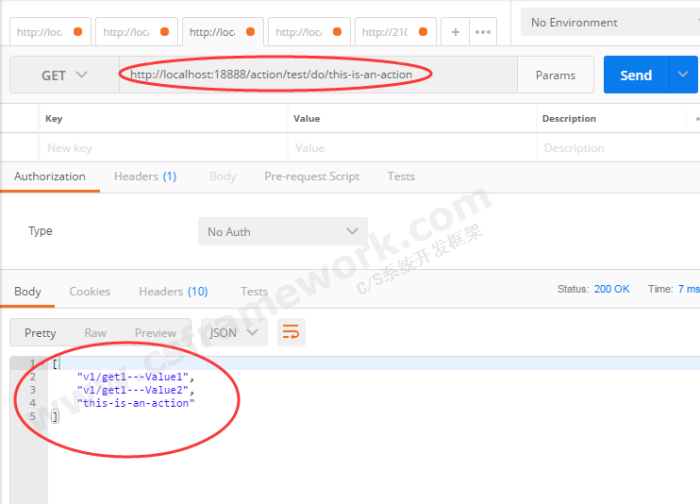The height and width of the screenshot is (504, 700).
Task: Open the JSON format dropdown
Action: [x=234, y=333]
